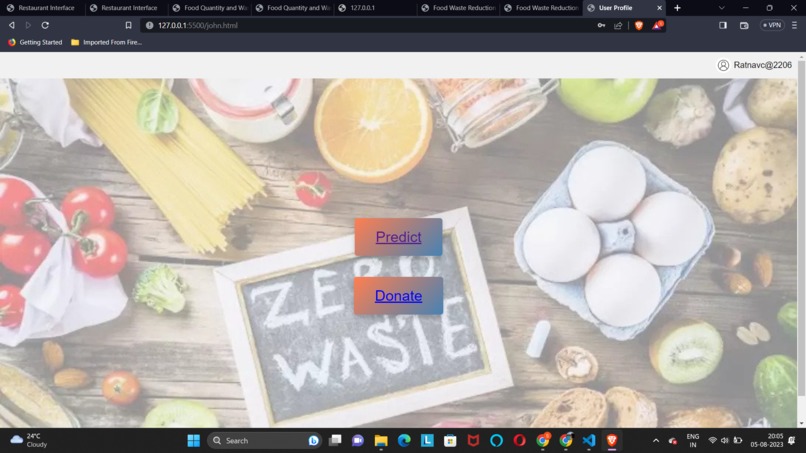This screenshot has height=453, width=806.
Task: Reload the page with the refresh icon
Action: tap(45, 25)
